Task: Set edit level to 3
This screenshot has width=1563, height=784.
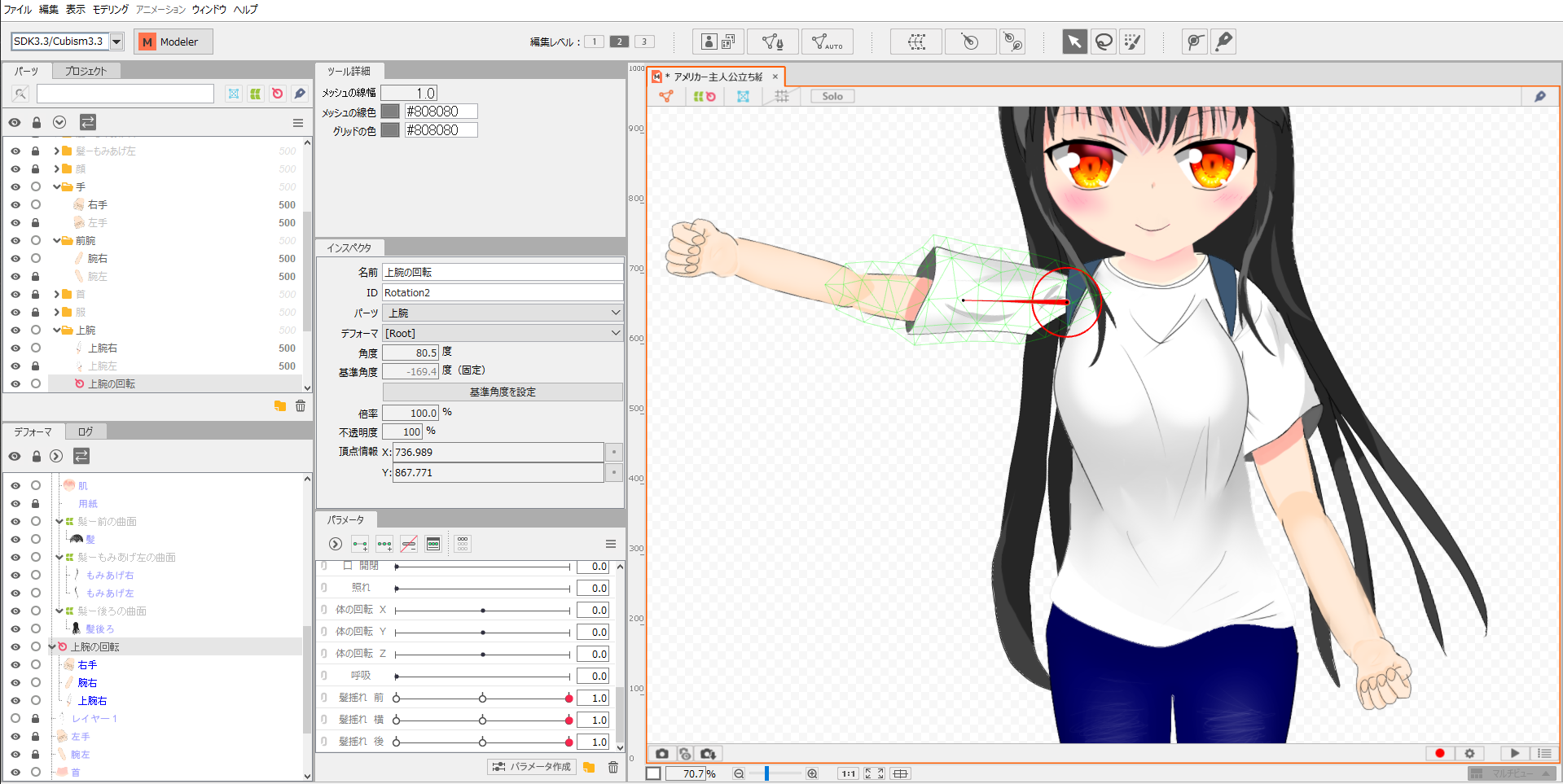Action: (x=644, y=42)
